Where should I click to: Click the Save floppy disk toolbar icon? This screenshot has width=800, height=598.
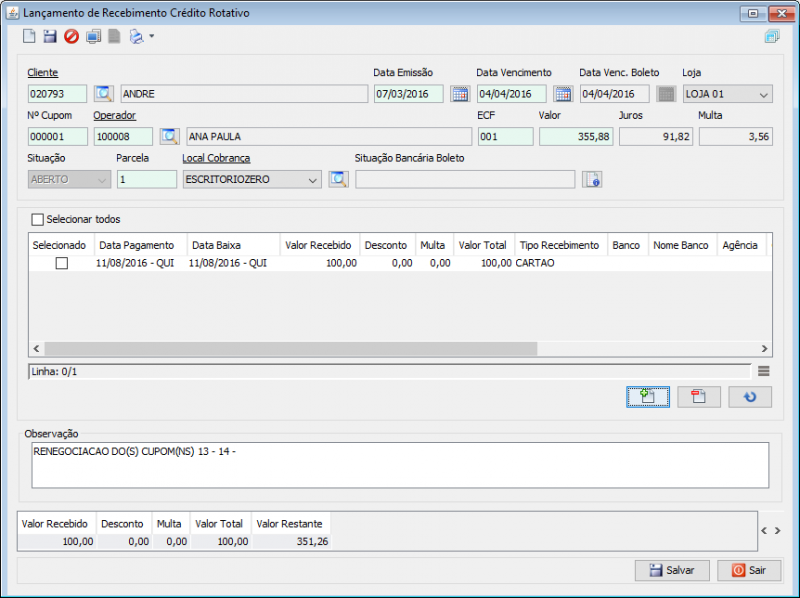(50, 36)
